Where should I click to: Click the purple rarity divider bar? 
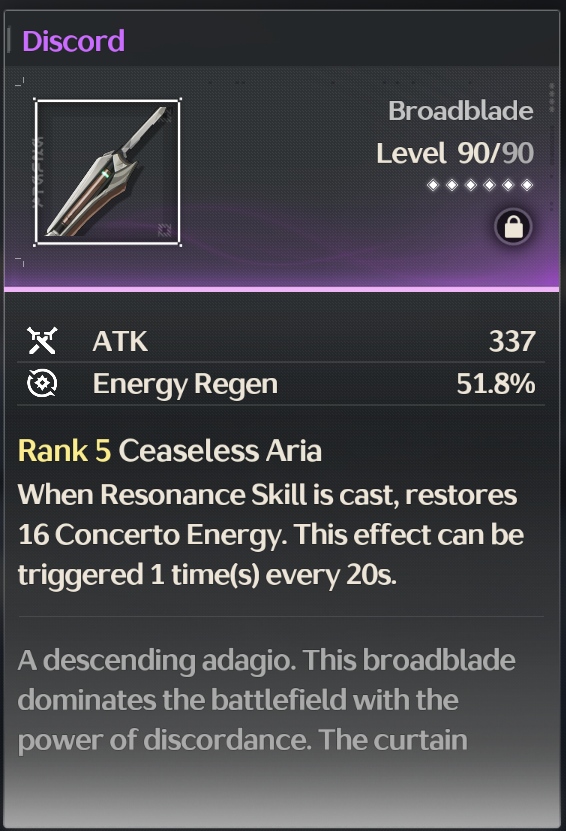[281, 289]
